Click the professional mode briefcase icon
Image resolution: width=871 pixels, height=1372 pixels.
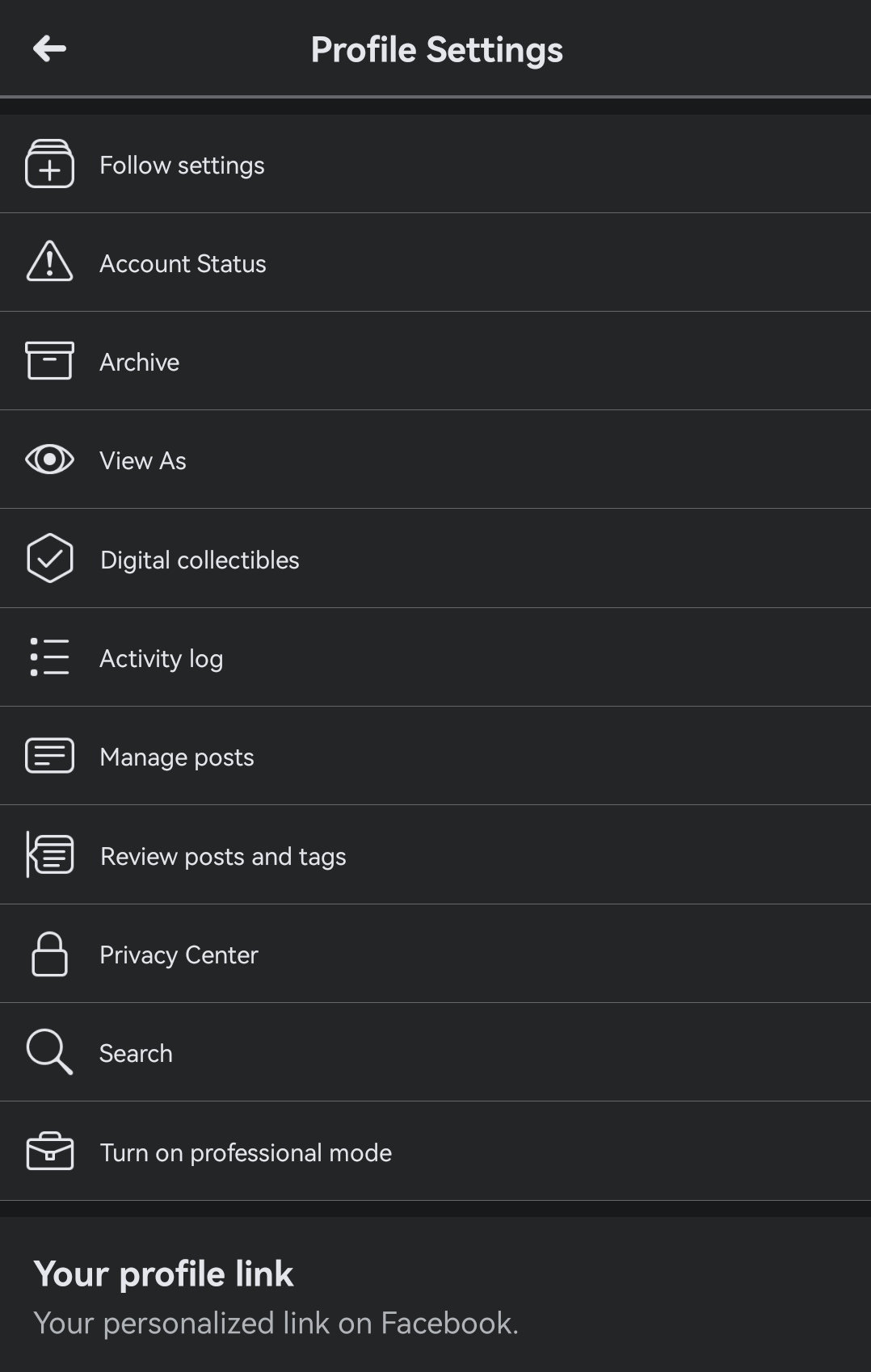[x=49, y=1151]
